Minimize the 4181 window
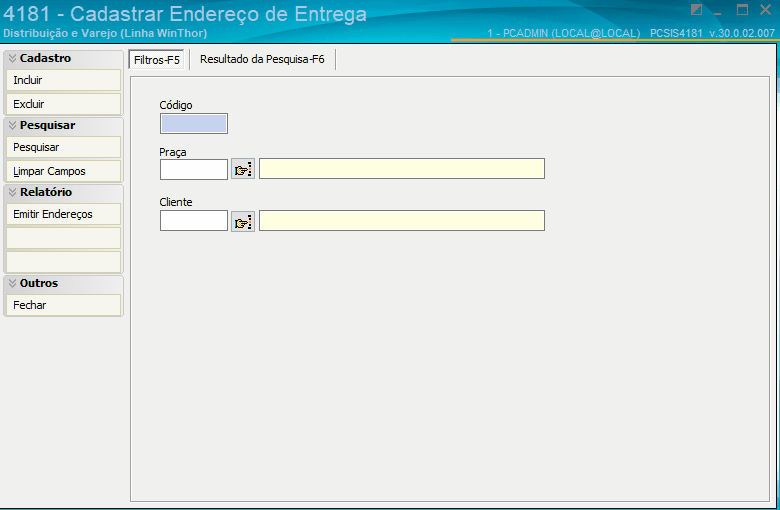 coord(717,11)
